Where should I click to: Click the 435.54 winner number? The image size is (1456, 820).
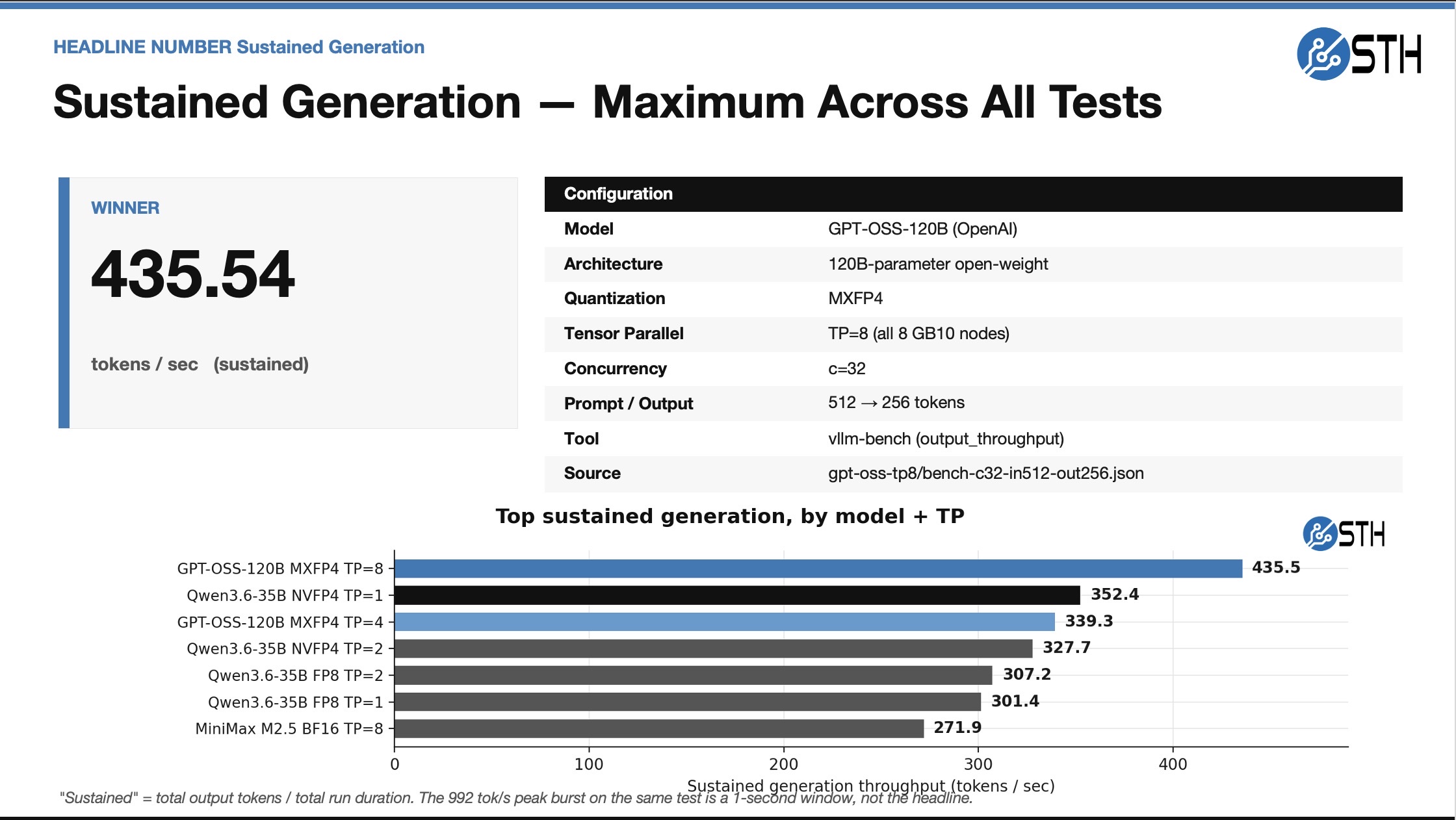[193, 275]
